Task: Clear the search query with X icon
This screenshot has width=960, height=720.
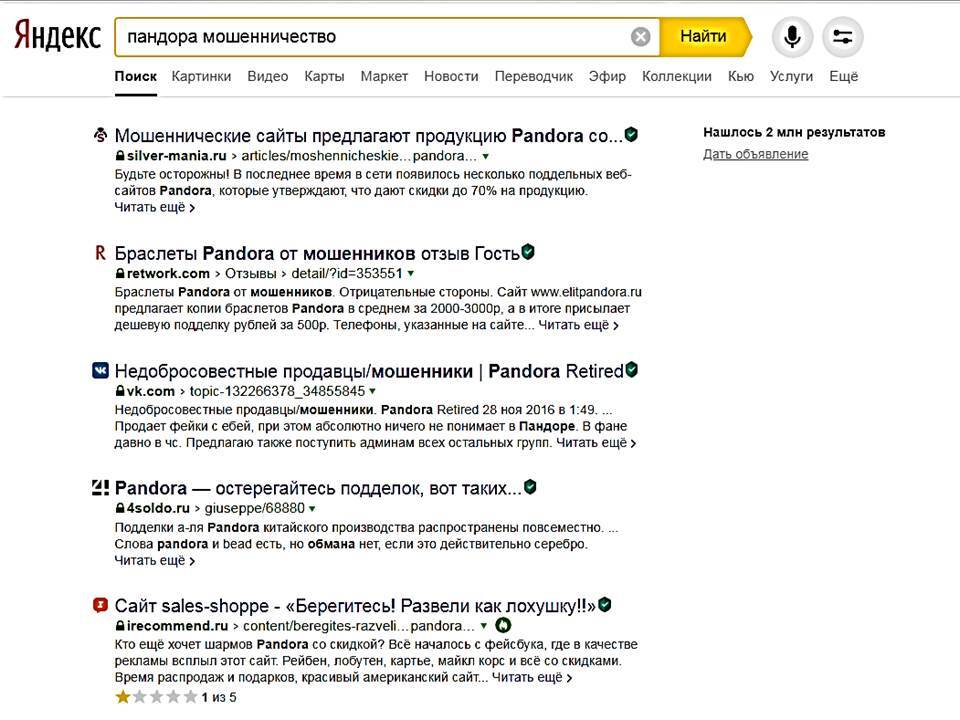Action: click(x=641, y=37)
